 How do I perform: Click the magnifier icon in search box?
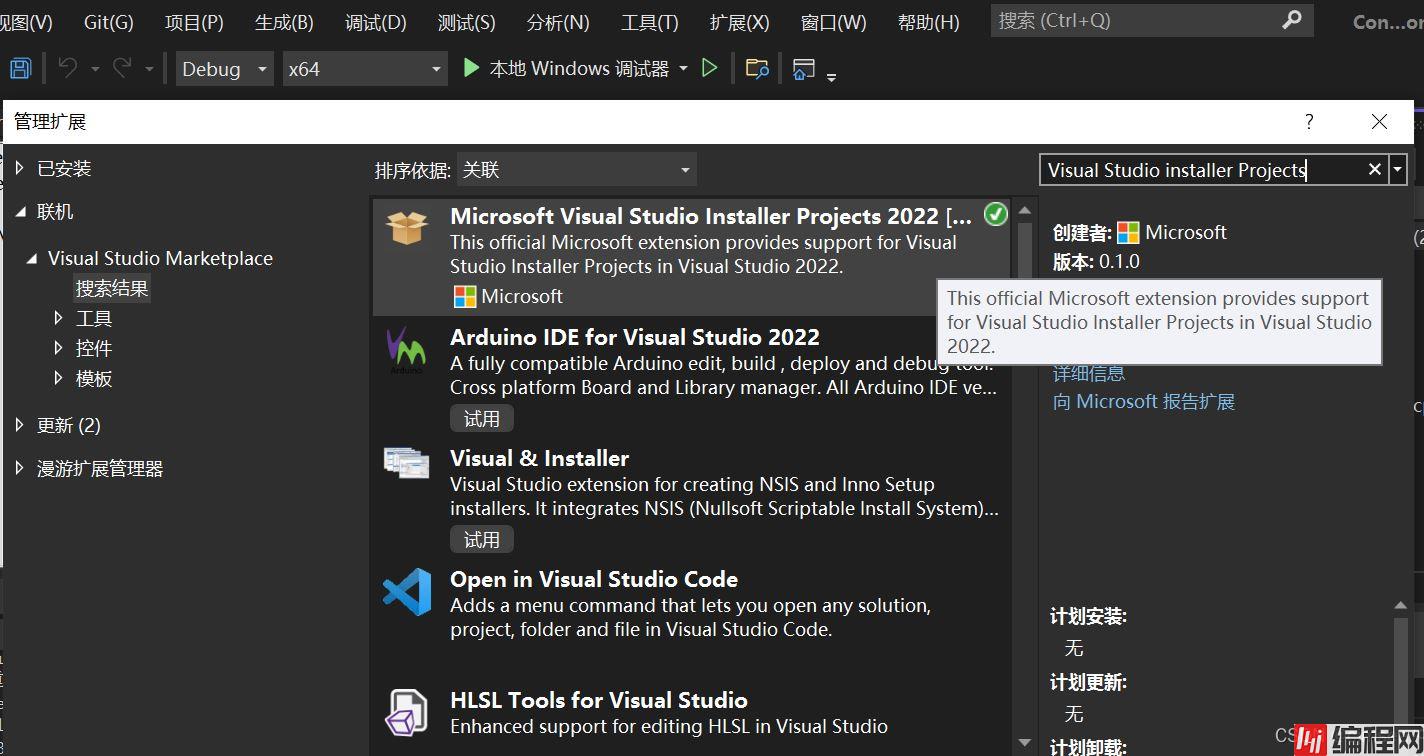coord(1292,19)
